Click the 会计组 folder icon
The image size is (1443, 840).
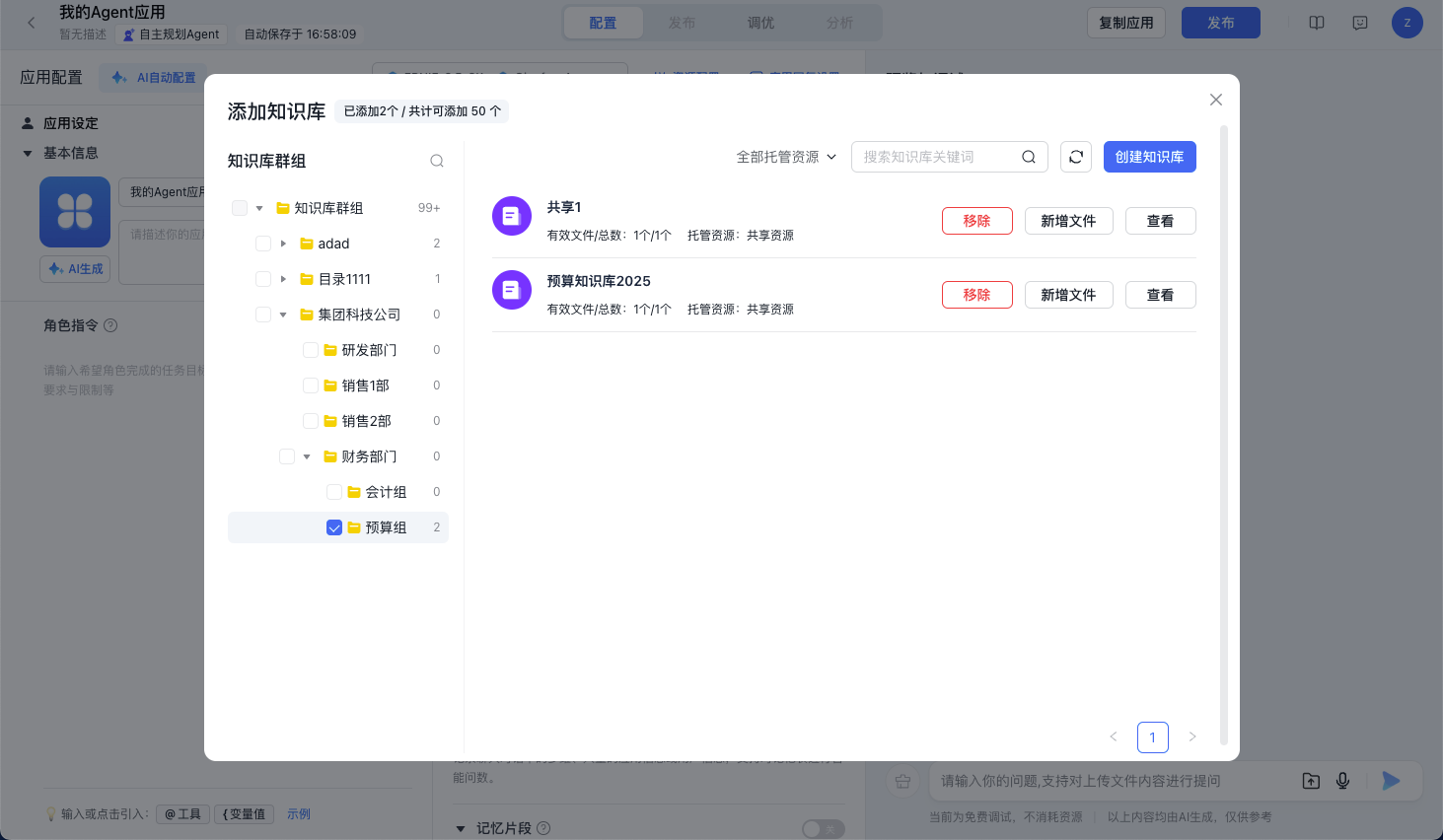pos(354,492)
